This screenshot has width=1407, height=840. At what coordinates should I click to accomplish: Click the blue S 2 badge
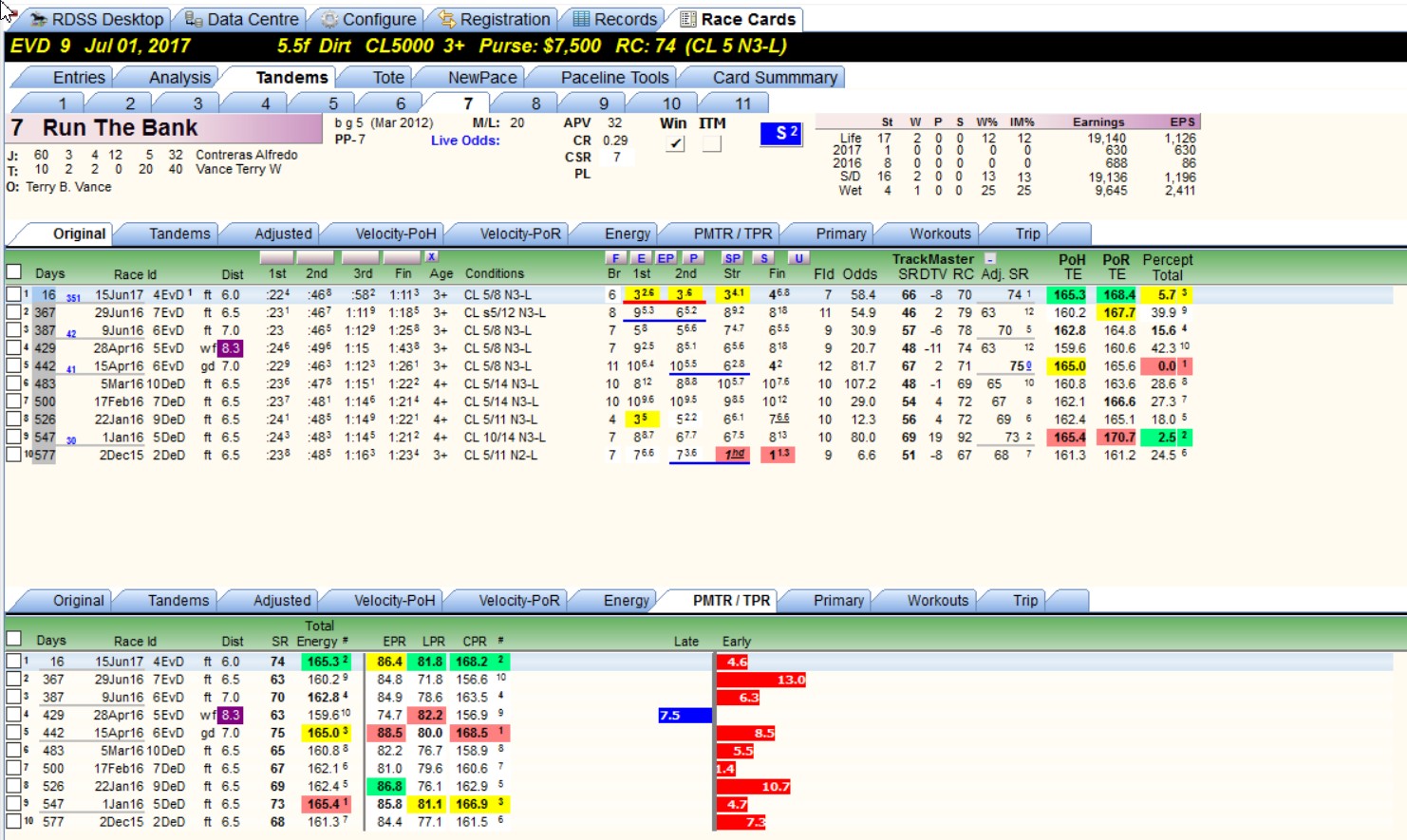(781, 134)
